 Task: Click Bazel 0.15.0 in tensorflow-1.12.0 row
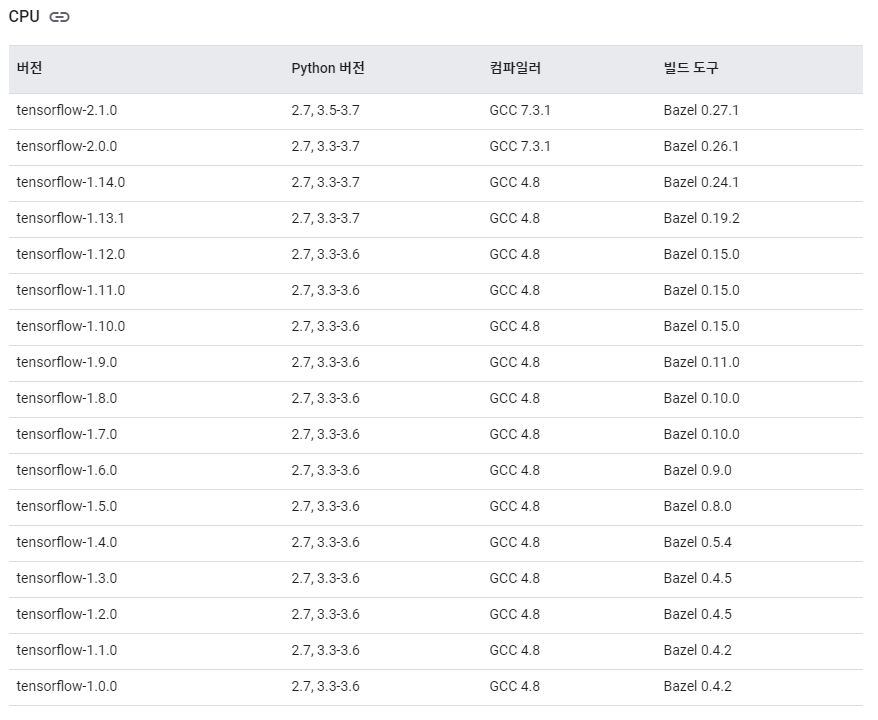702,254
